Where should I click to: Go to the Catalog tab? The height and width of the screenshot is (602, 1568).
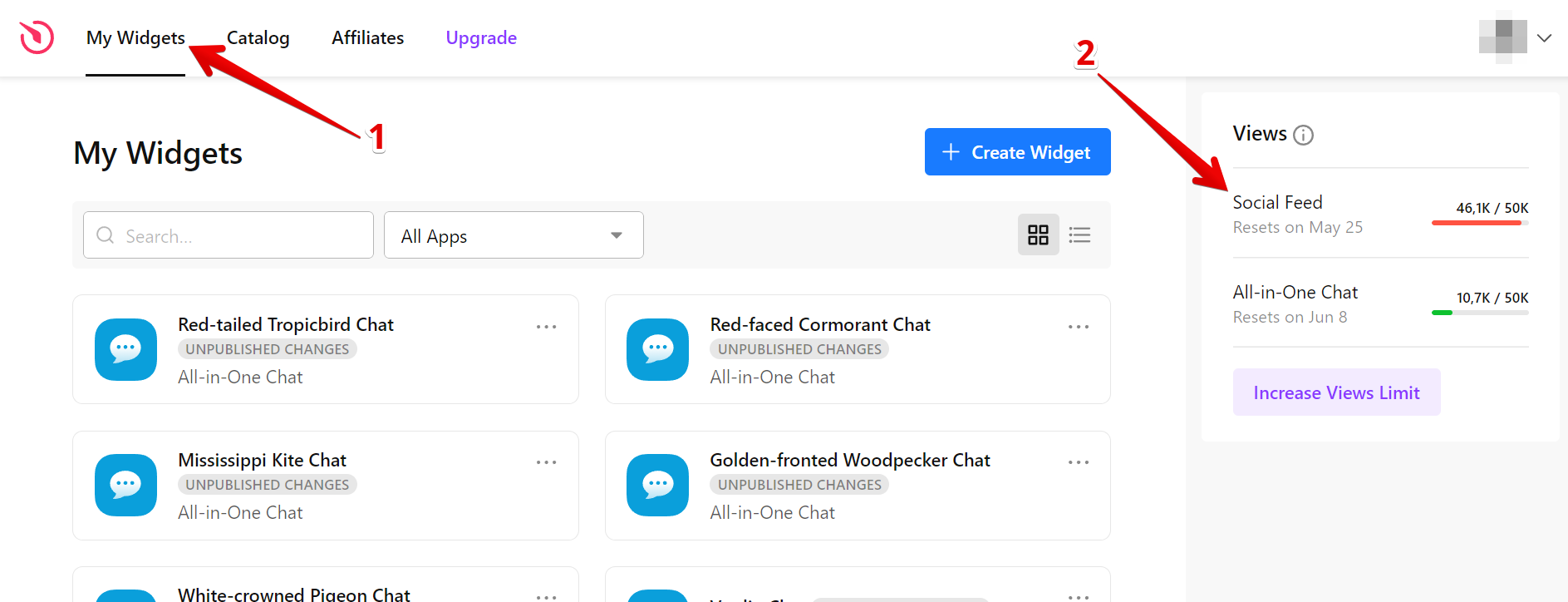[x=258, y=38]
